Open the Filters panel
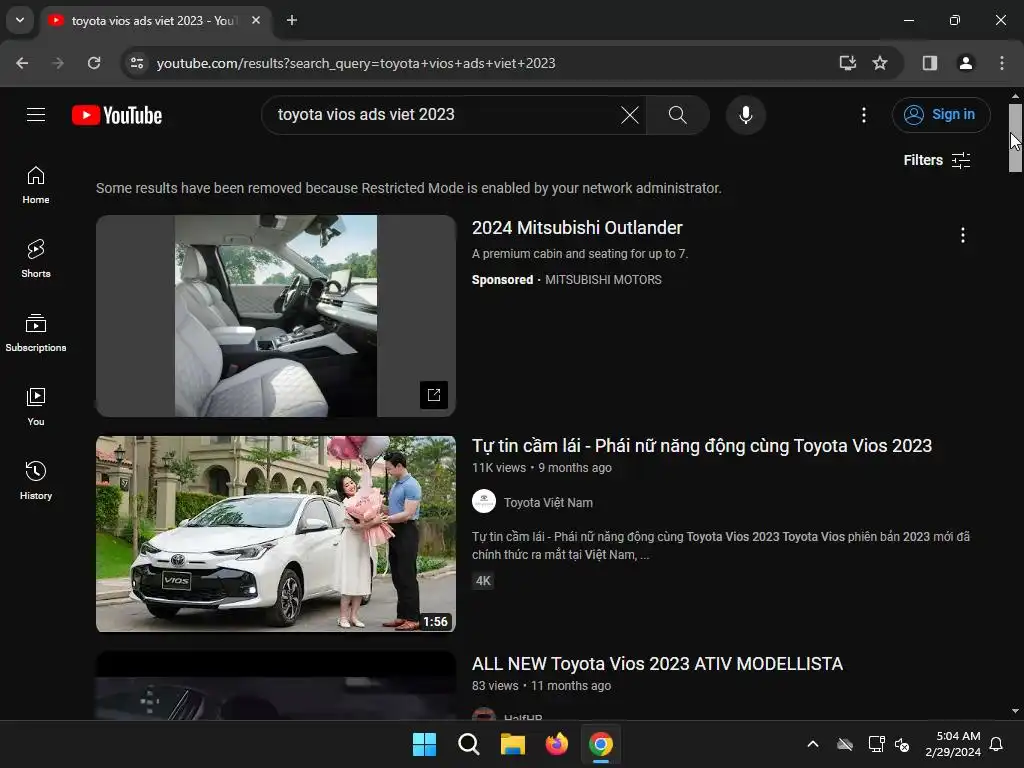 tap(936, 160)
